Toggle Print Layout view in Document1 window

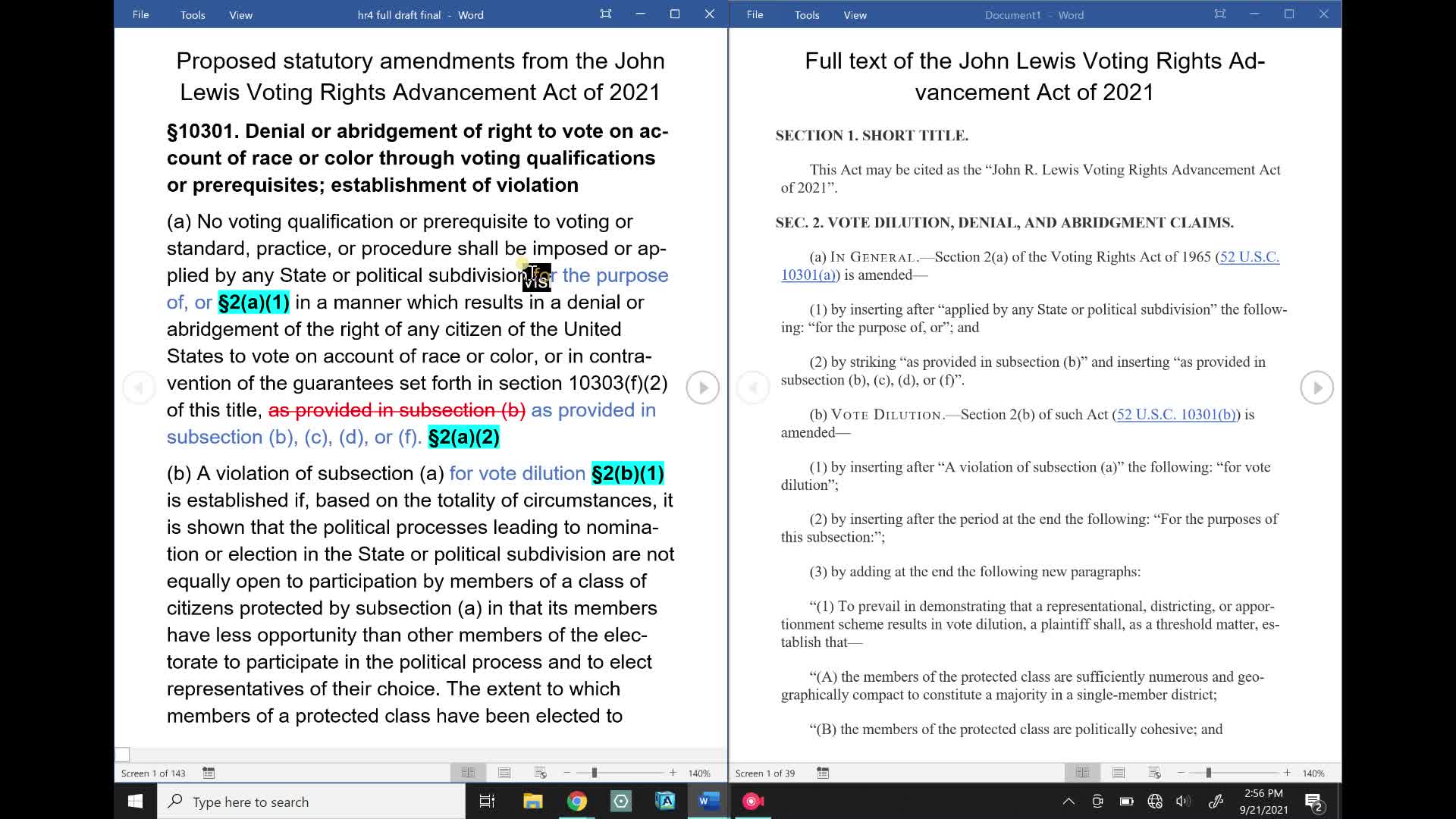tap(1119, 773)
